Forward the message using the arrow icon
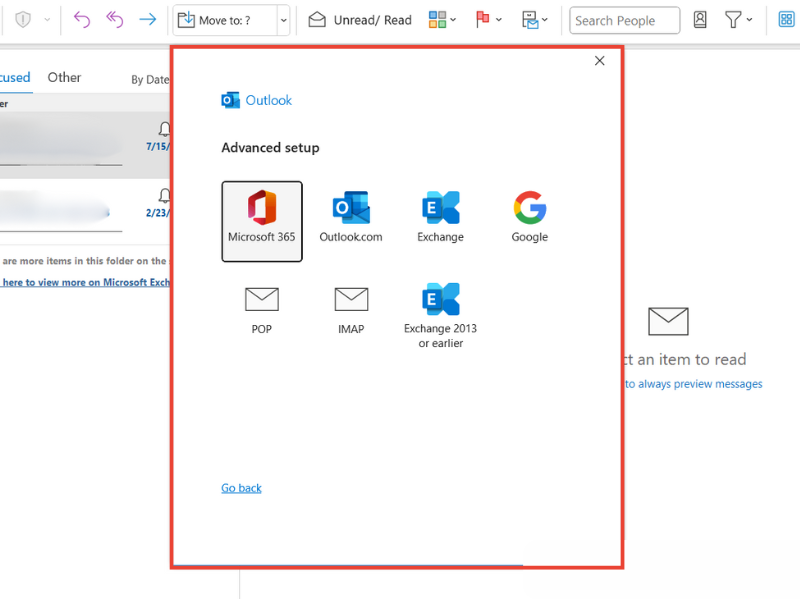 point(146,19)
